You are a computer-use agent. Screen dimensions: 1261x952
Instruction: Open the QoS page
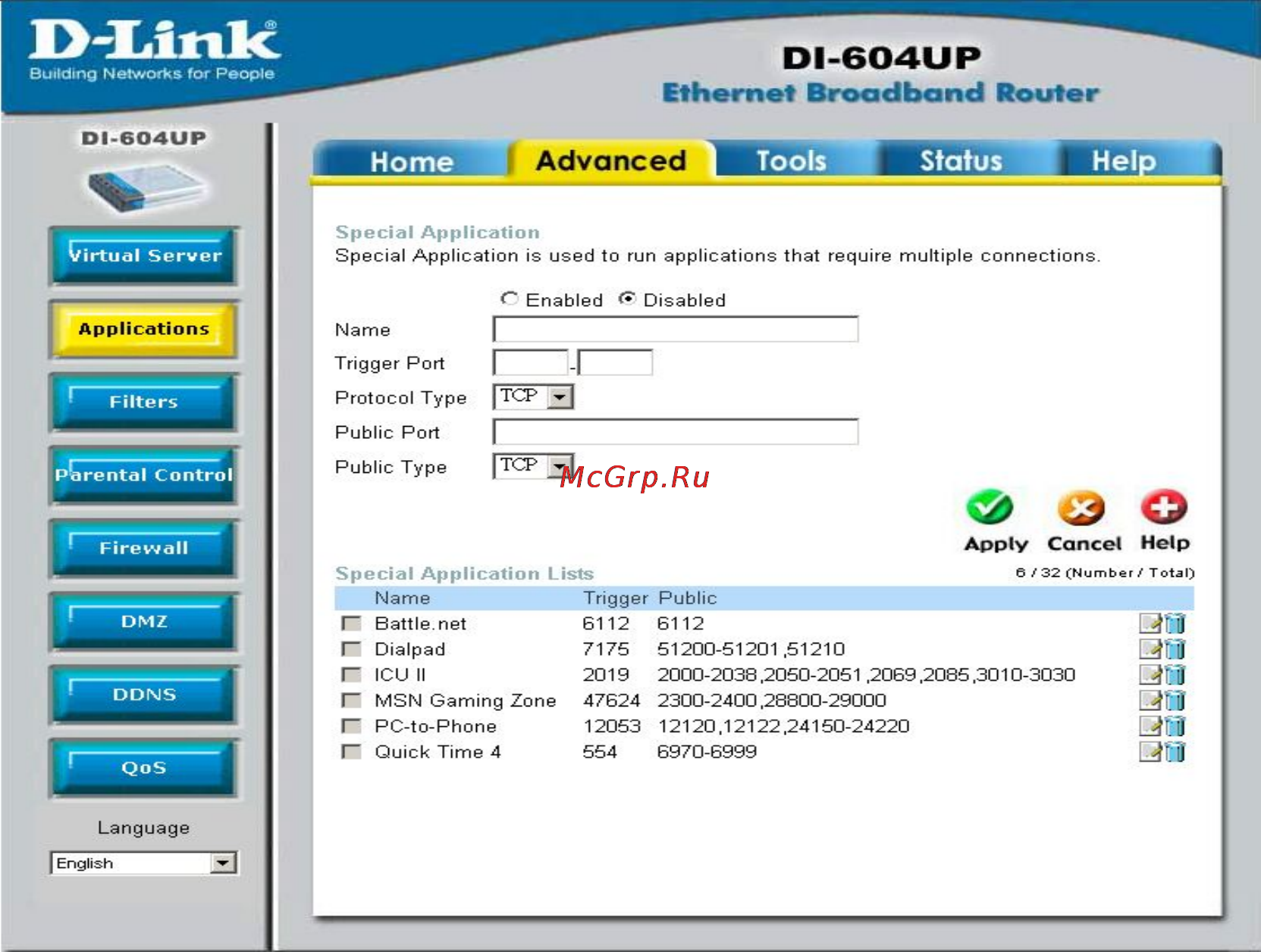coord(144,769)
